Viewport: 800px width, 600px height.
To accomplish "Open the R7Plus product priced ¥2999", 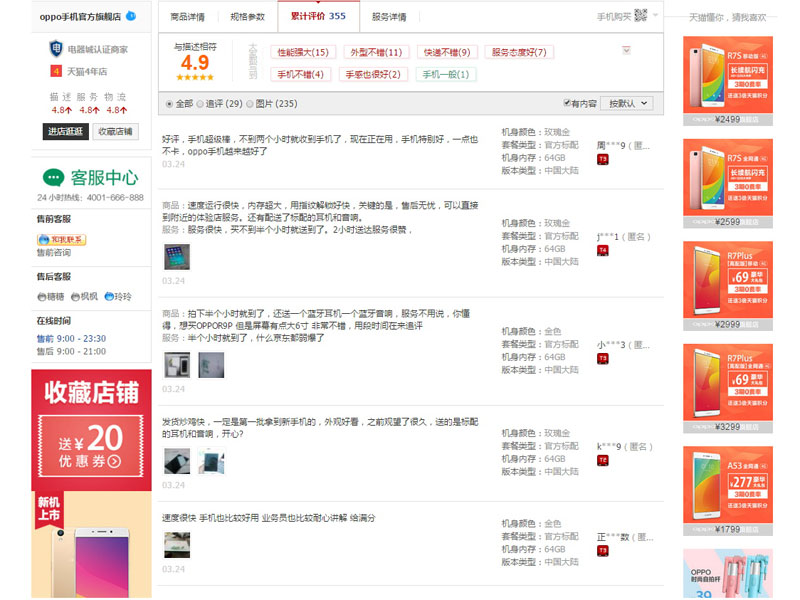I will pyautogui.click(x=728, y=286).
